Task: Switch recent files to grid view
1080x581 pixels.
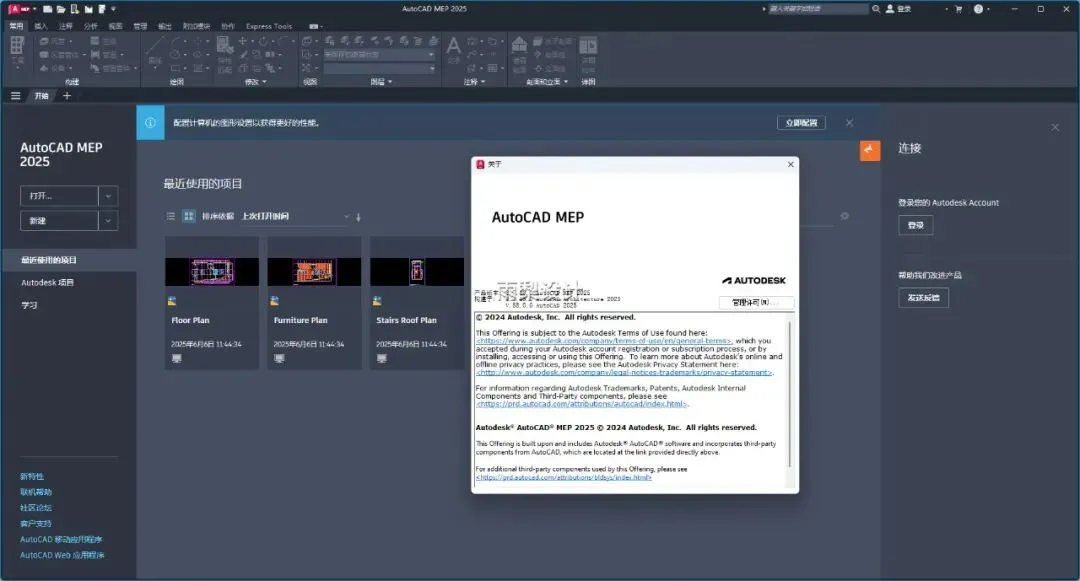Action: click(189, 216)
